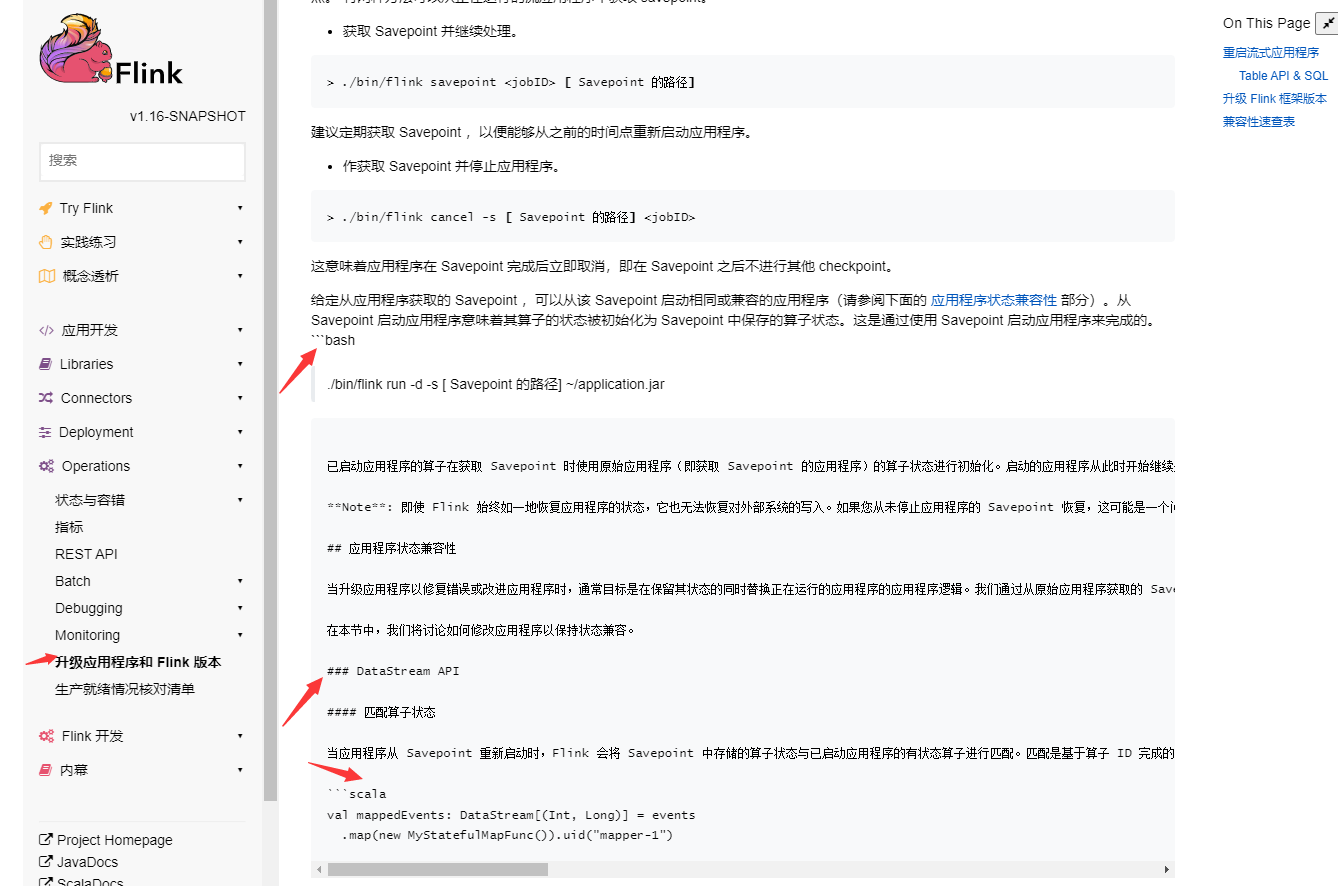Jump to Table API & SQL section

tap(1284, 76)
